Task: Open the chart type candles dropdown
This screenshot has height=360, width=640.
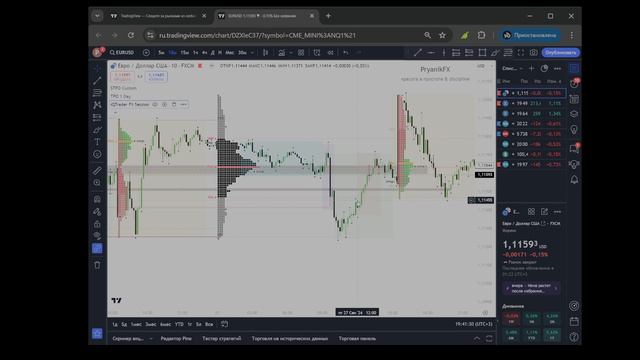Action: tap(266, 53)
